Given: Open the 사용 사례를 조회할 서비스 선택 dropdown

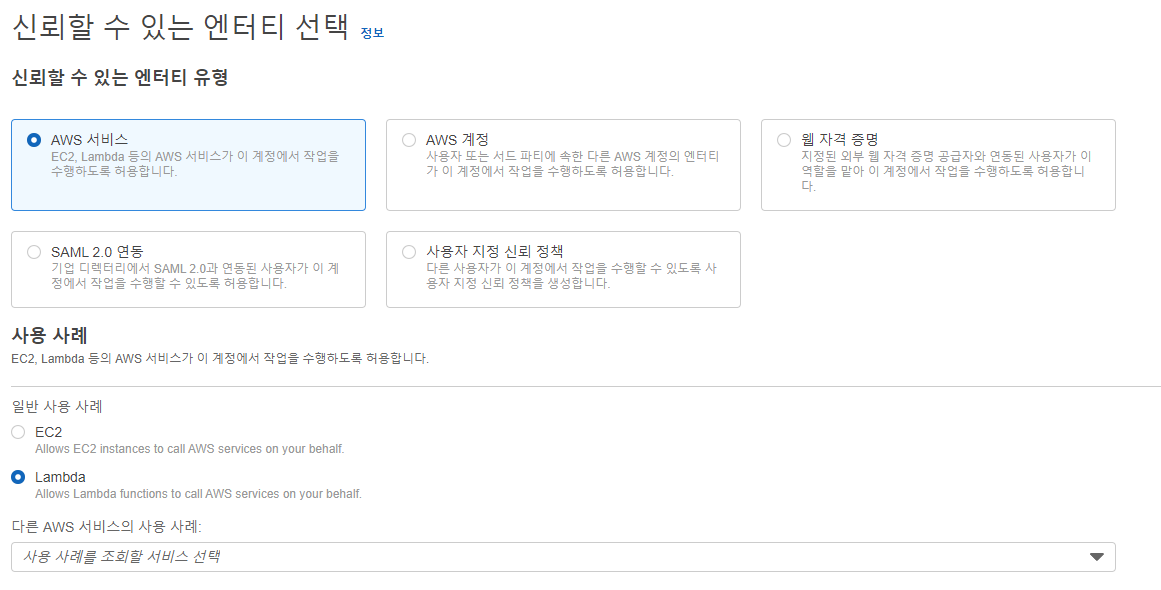Looking at the screenshot, I should [563, 557].
